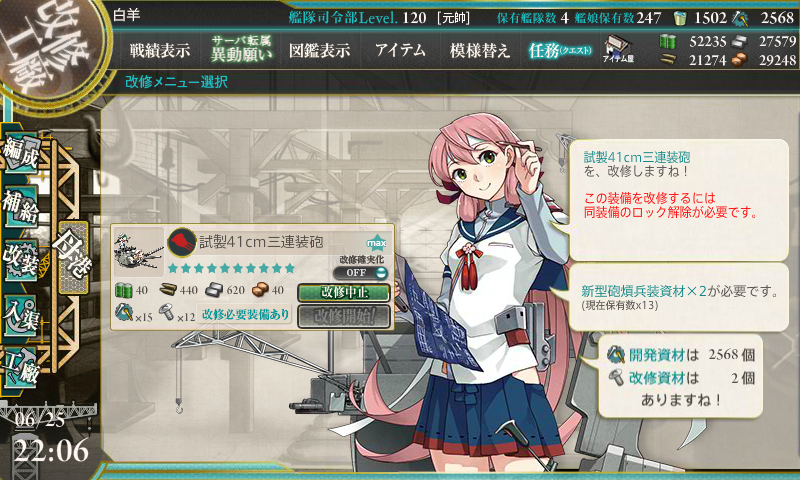Open the 改装 remodel icon
Viewport: 800px width, 480px height.
20,260
